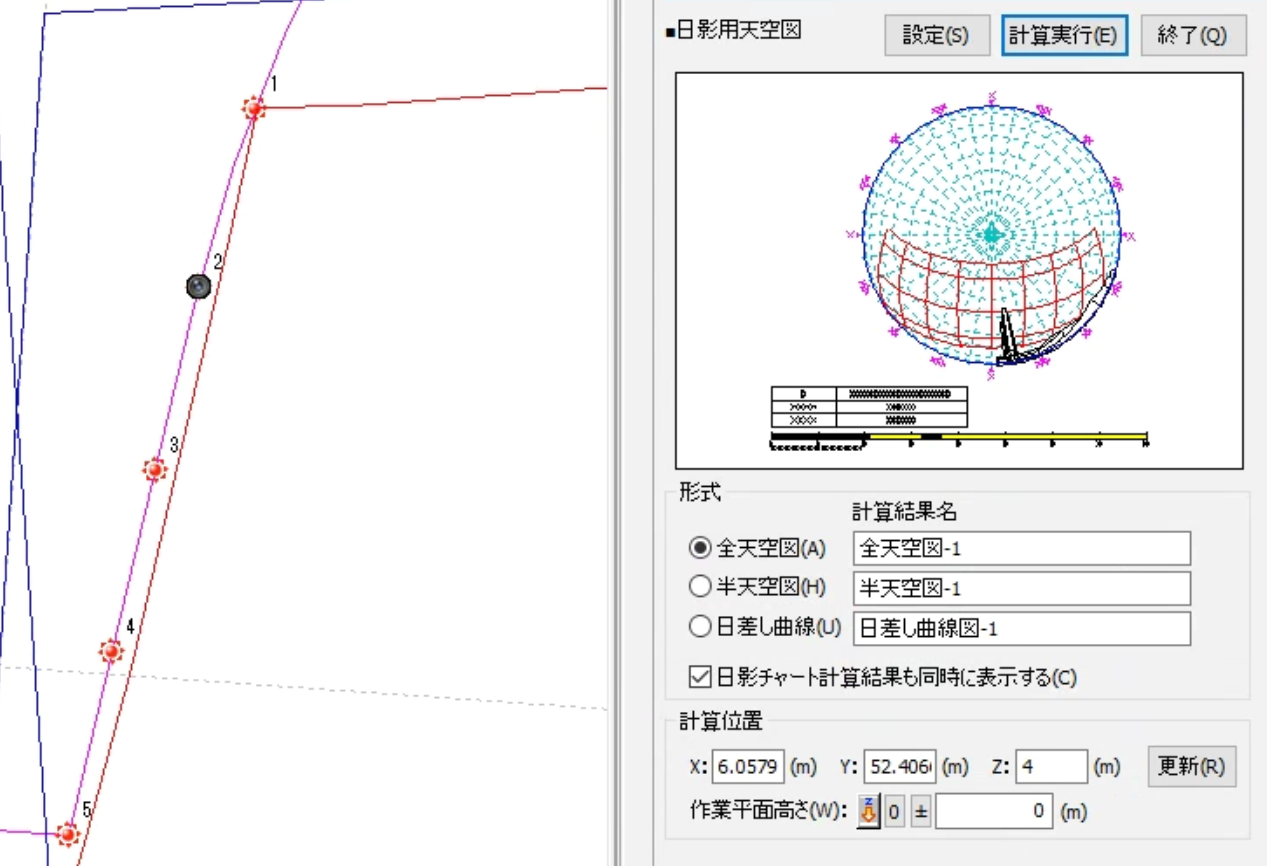The height and width of the screenshot is (866, 1267).
Task: Select red measurement point 1 in drawing
Action: 254,108
